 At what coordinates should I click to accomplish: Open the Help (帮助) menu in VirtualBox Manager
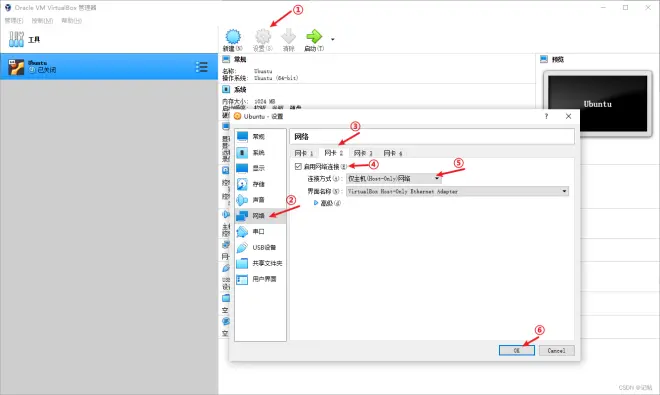[x=72, y=20]
